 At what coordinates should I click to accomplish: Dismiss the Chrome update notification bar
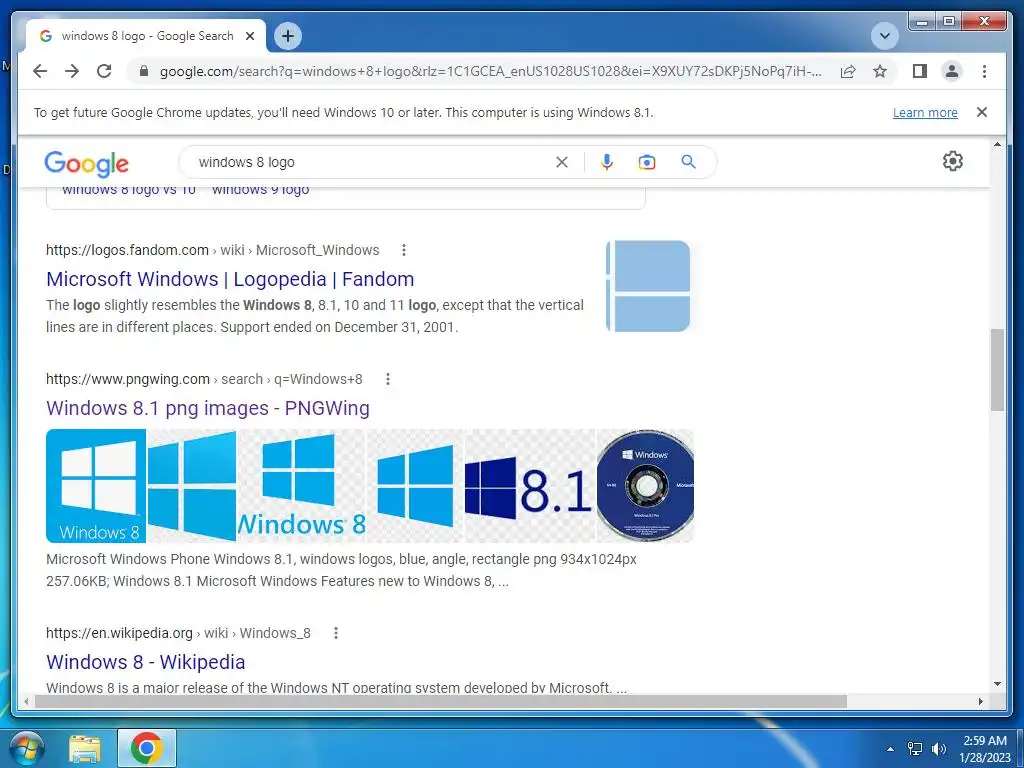click(982, 112)
